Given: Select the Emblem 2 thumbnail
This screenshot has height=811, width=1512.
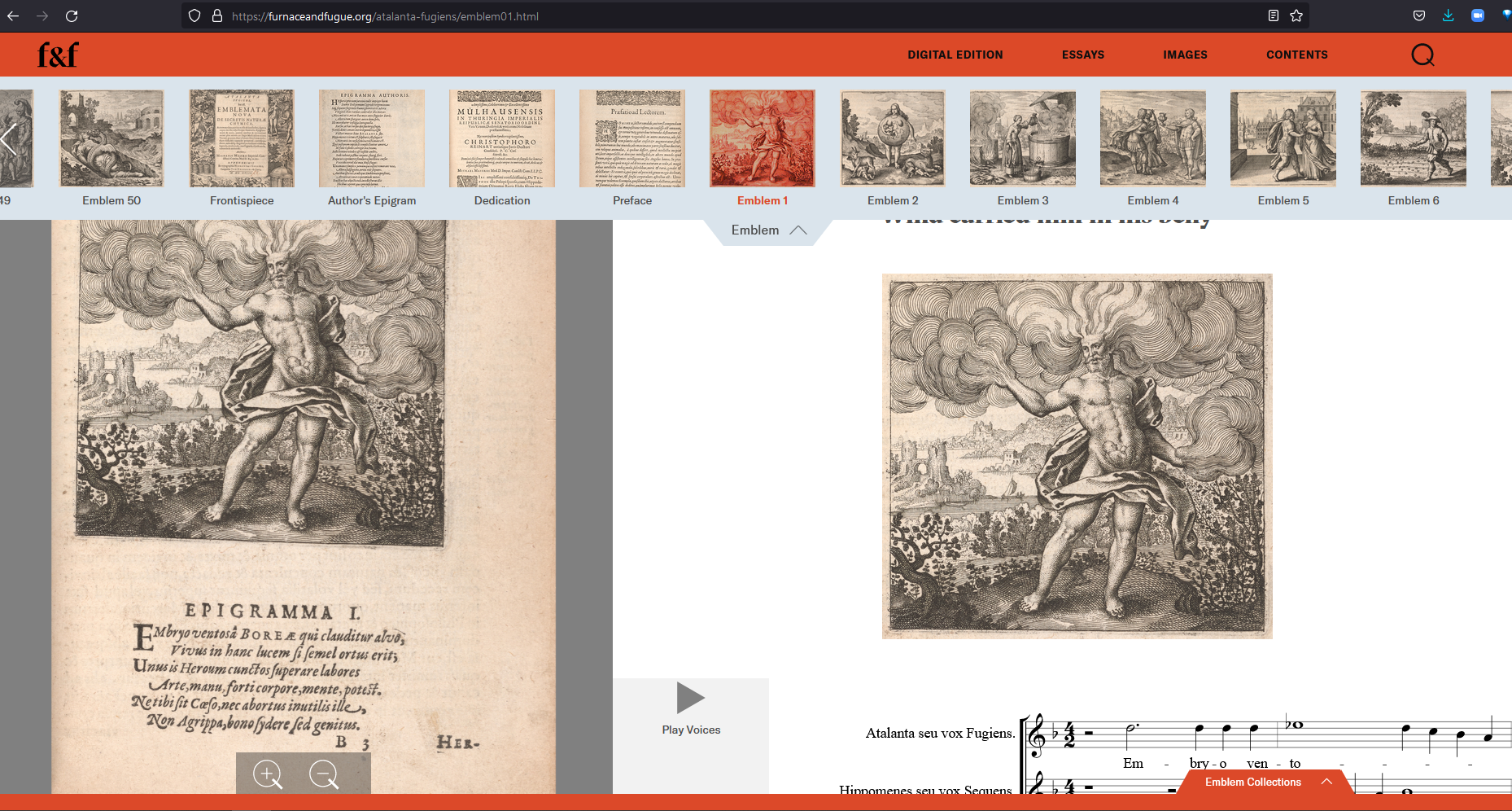Looking at the screenshot, I should click(893, 138).
